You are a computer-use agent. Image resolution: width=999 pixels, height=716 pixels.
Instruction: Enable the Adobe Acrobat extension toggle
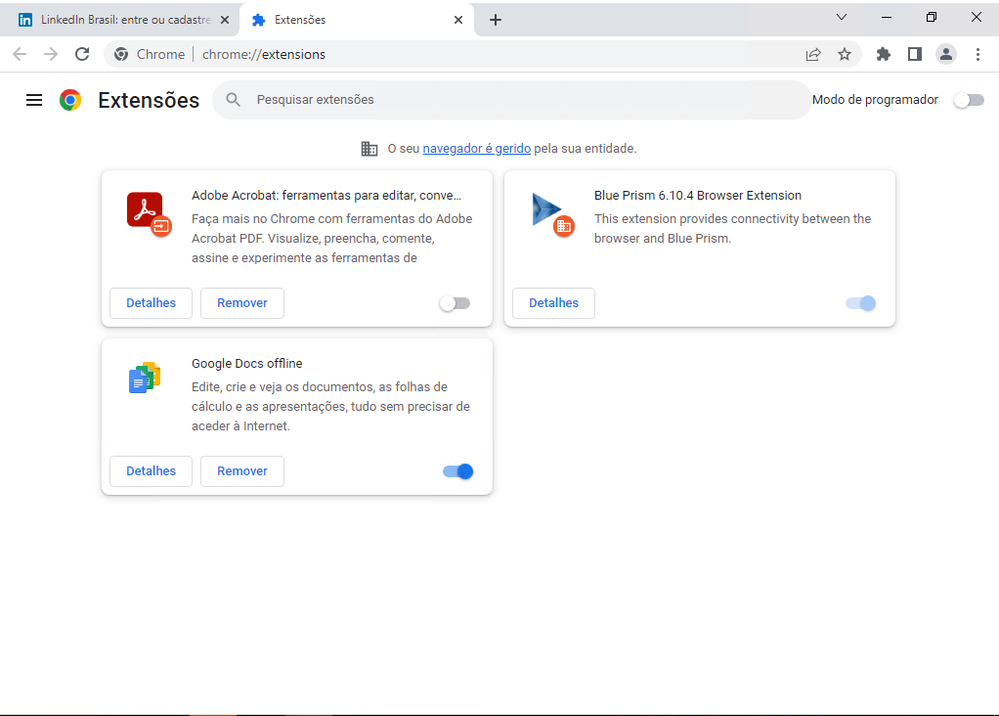[455, 303]
